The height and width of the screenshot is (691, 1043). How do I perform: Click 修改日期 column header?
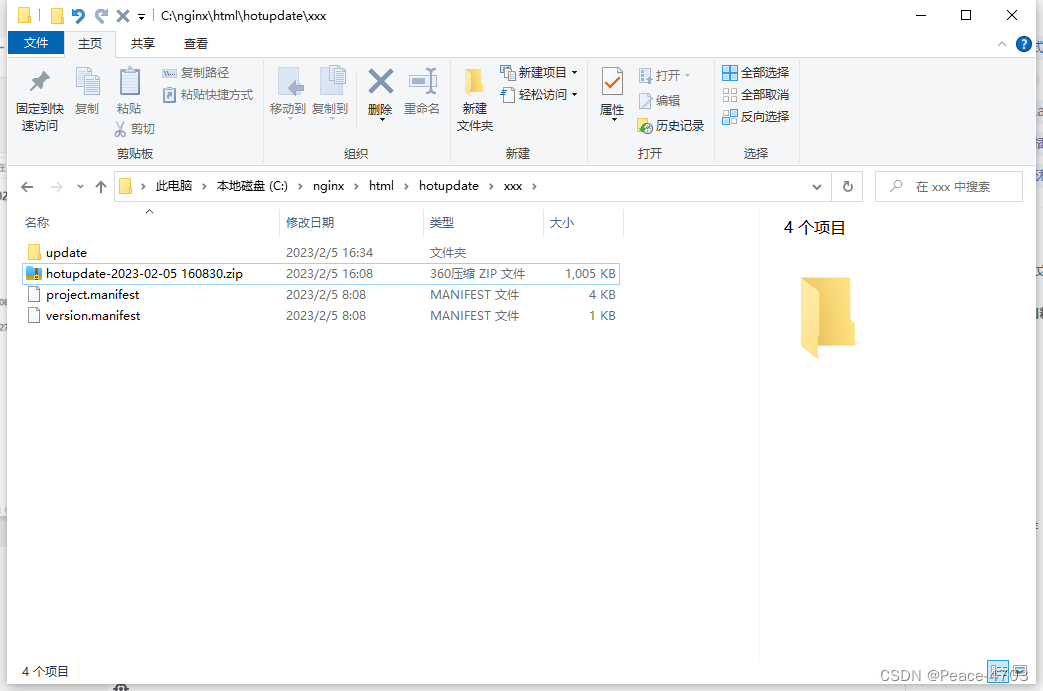[311, 222]
